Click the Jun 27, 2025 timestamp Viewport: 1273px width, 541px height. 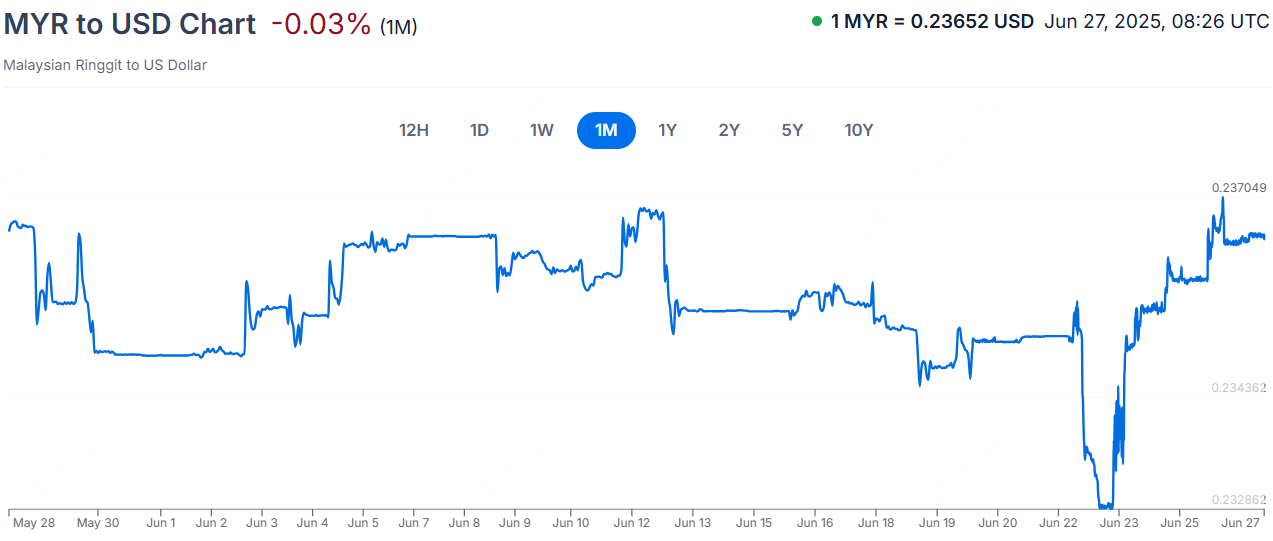tap(1156, 21)
